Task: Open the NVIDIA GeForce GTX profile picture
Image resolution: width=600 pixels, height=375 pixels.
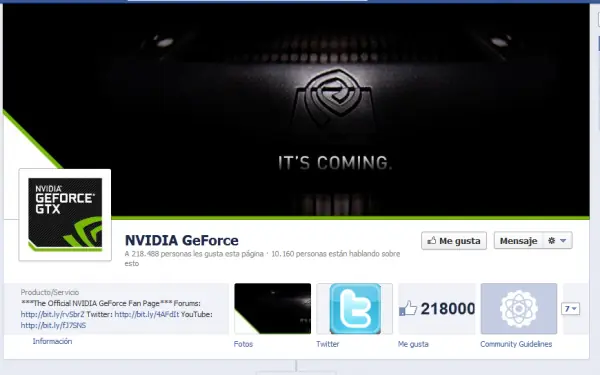Action: tap(65, 214)
